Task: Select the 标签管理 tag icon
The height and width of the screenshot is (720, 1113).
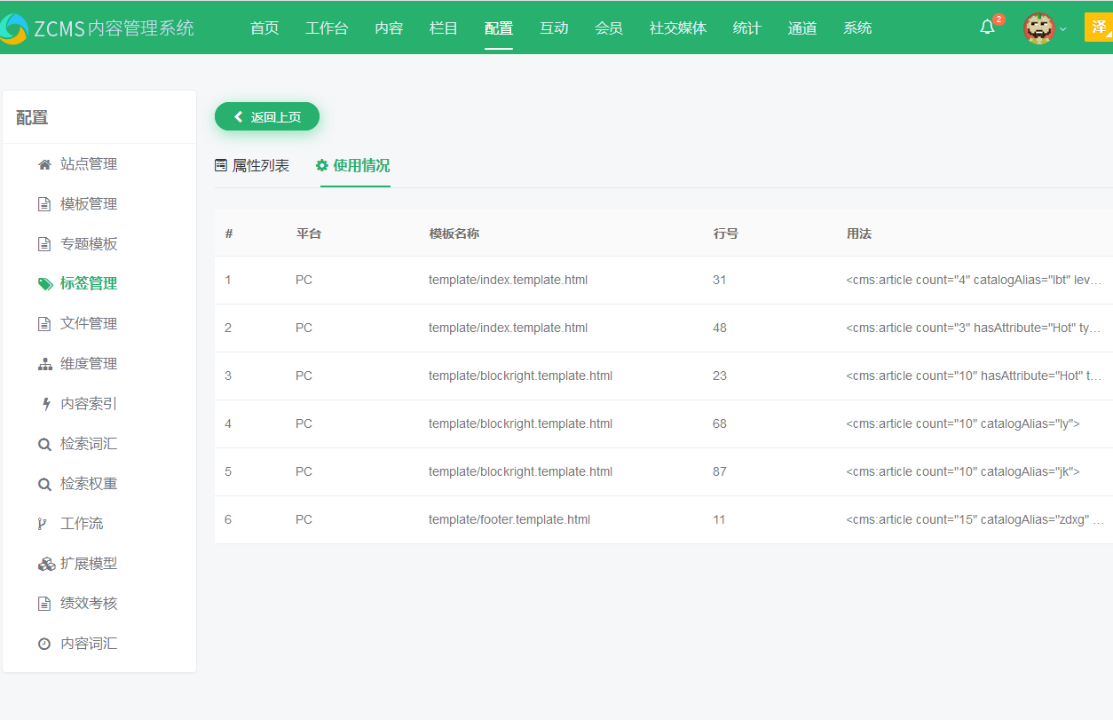Action: (43, 283)
